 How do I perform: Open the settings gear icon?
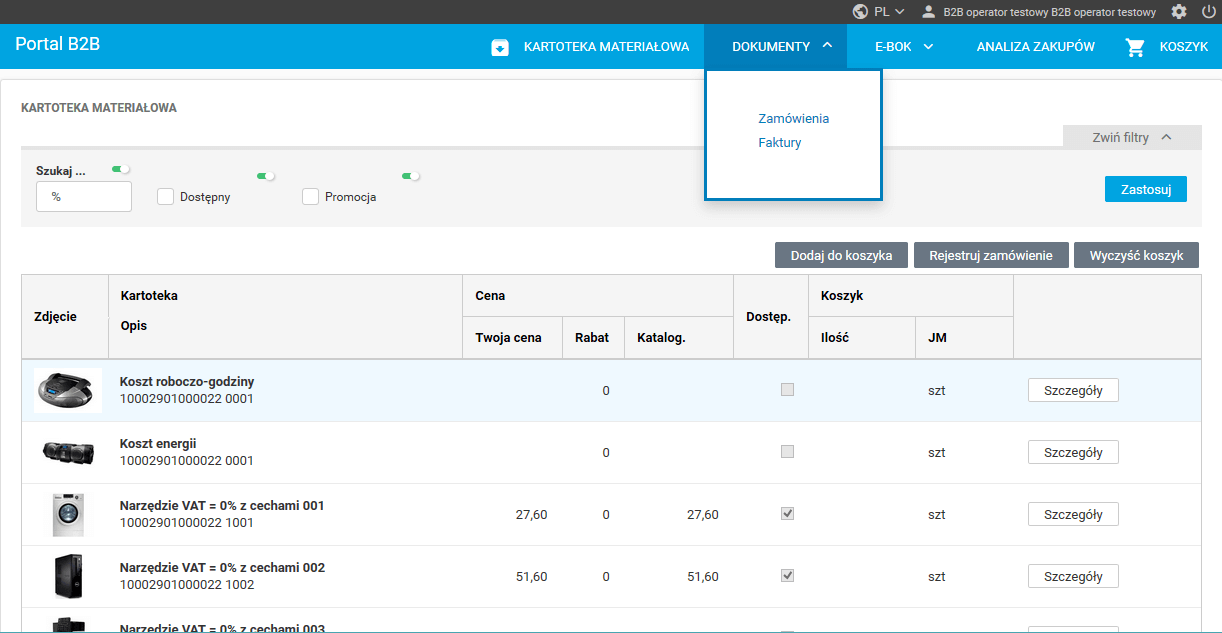(x=1179, y=12)
